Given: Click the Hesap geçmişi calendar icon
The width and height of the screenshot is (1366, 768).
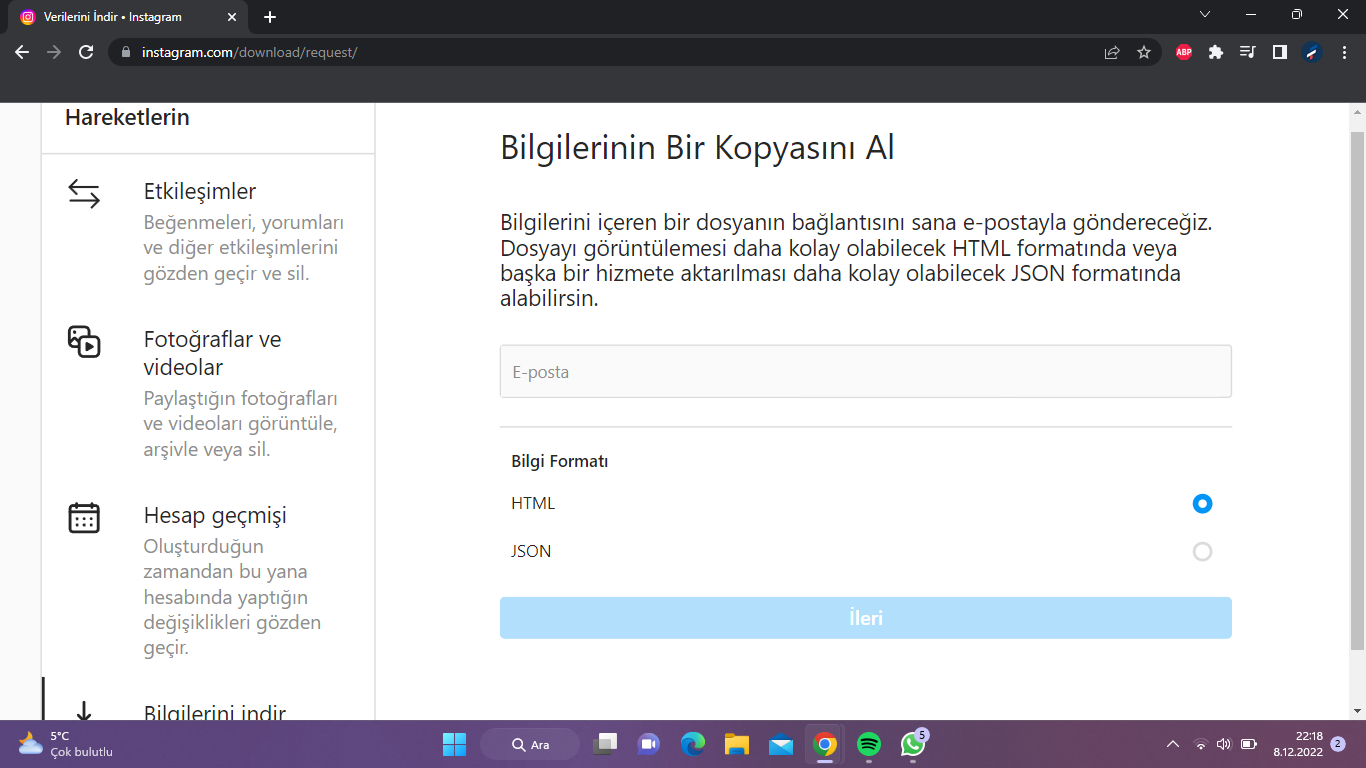Looking at the screenshot, I should pyautogui.click(x=84, y=517).
